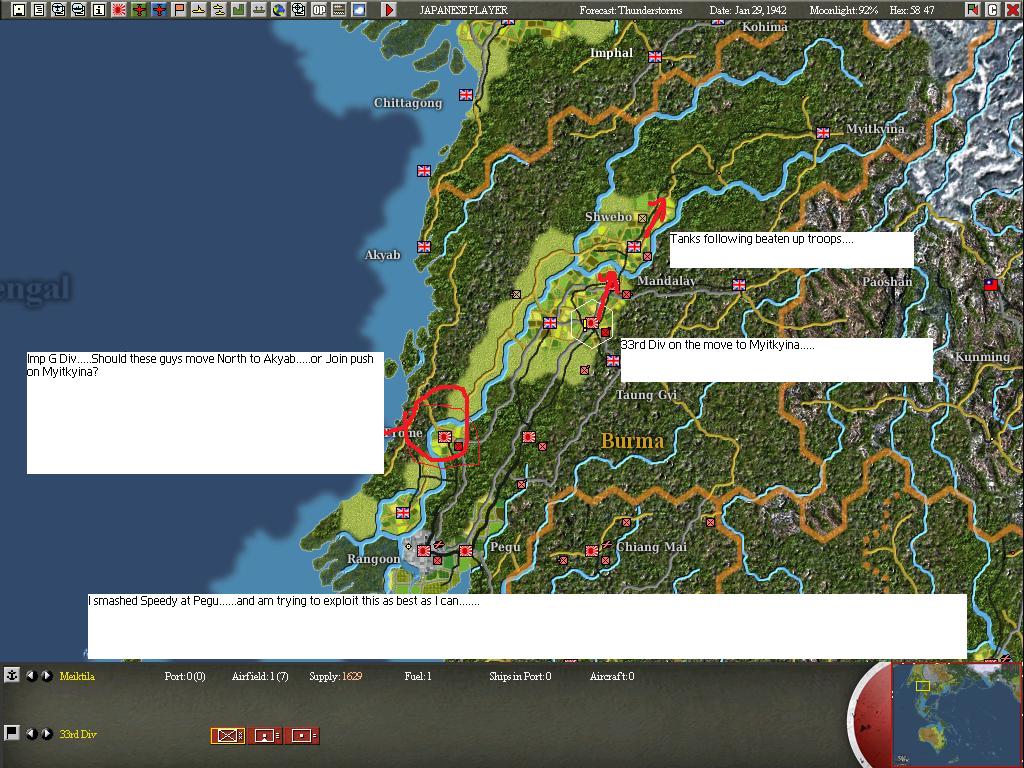This screenshot has height=768, width=1024.
Task: Select the British flag east of Mandalay
Action: tap(739, 285)
